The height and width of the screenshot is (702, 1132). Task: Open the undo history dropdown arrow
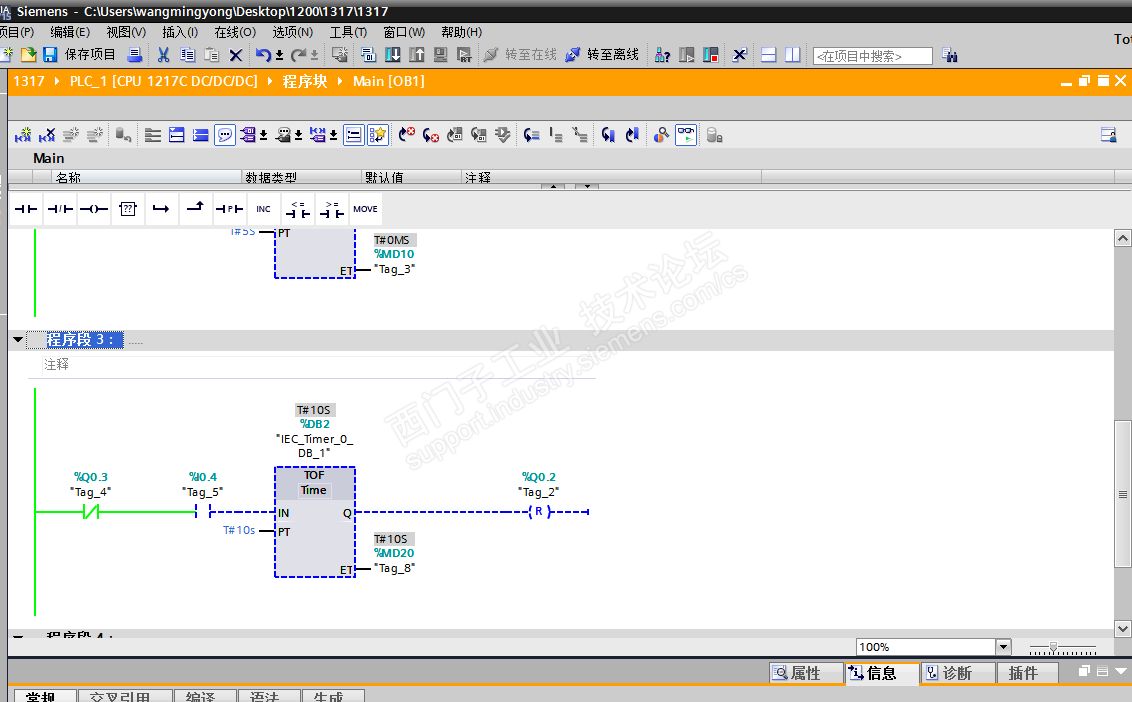coord(279,55)
